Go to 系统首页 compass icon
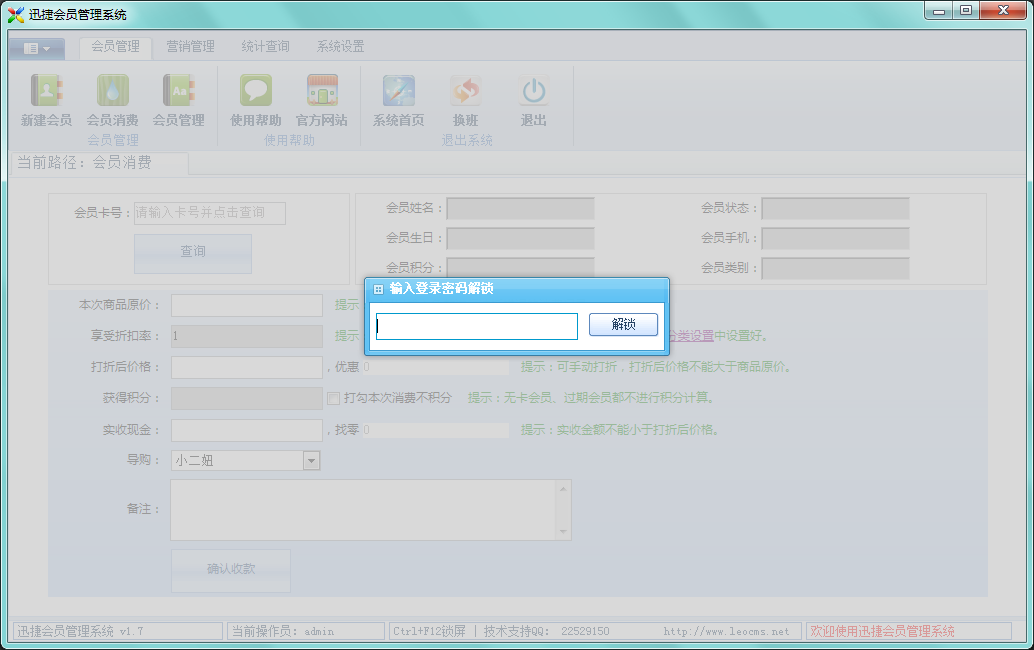Image resolution: width=1034 pixels, height=650 pixels. pyautogui.click(x=399, y=90)
